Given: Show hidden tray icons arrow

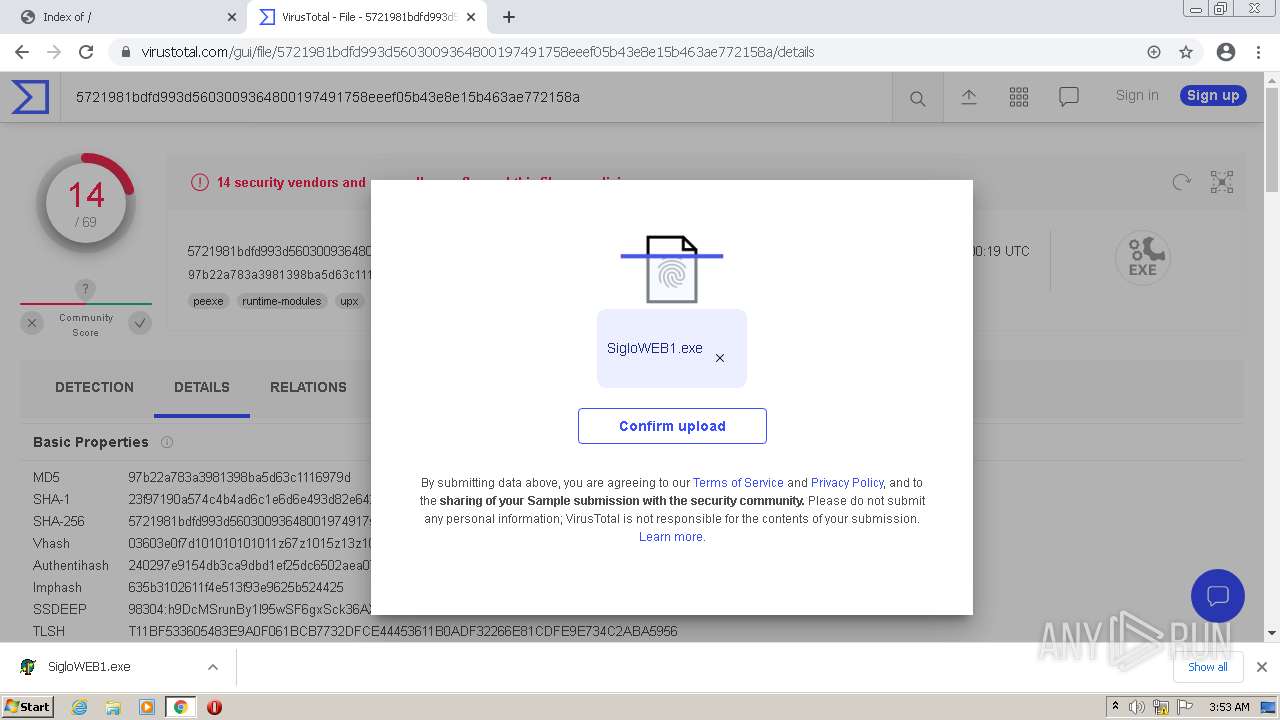Looking at the screenshot, I should click(1115, 707).
